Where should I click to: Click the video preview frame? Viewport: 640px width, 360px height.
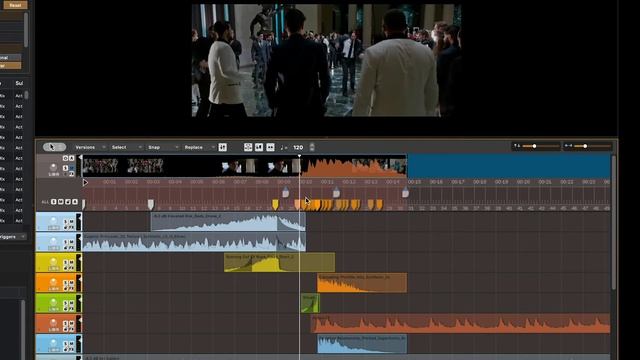[327, 60]
